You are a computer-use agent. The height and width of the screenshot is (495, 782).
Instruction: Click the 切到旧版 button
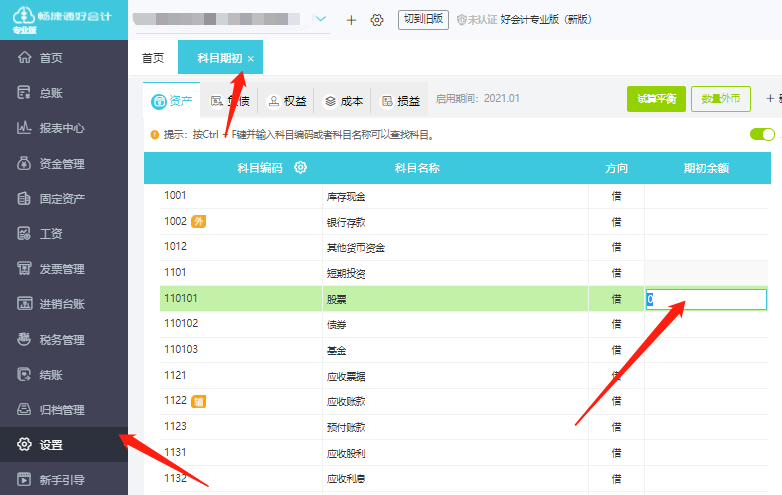423,19
